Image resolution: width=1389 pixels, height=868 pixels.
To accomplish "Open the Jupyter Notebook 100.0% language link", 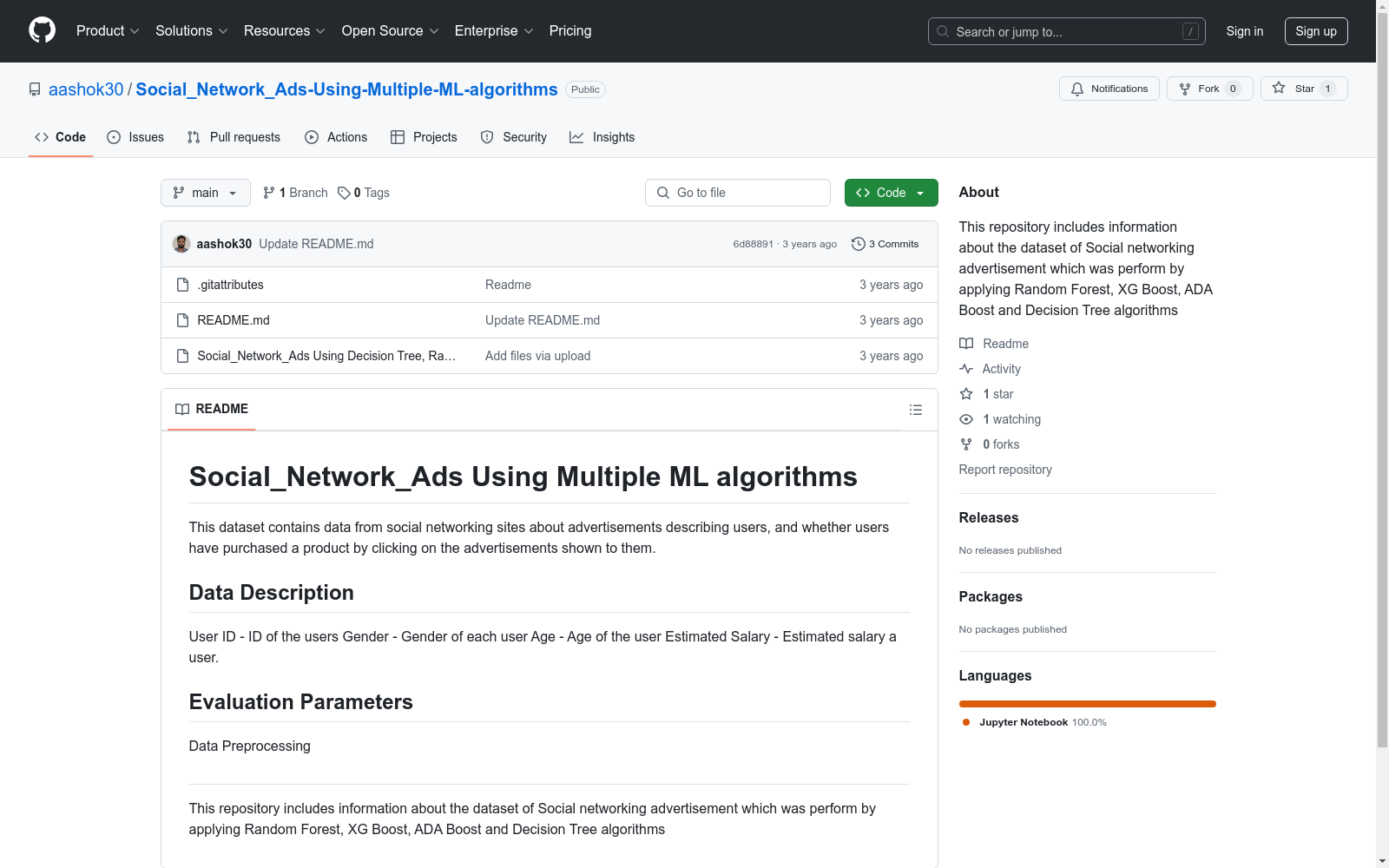I will pos(1034,722).
